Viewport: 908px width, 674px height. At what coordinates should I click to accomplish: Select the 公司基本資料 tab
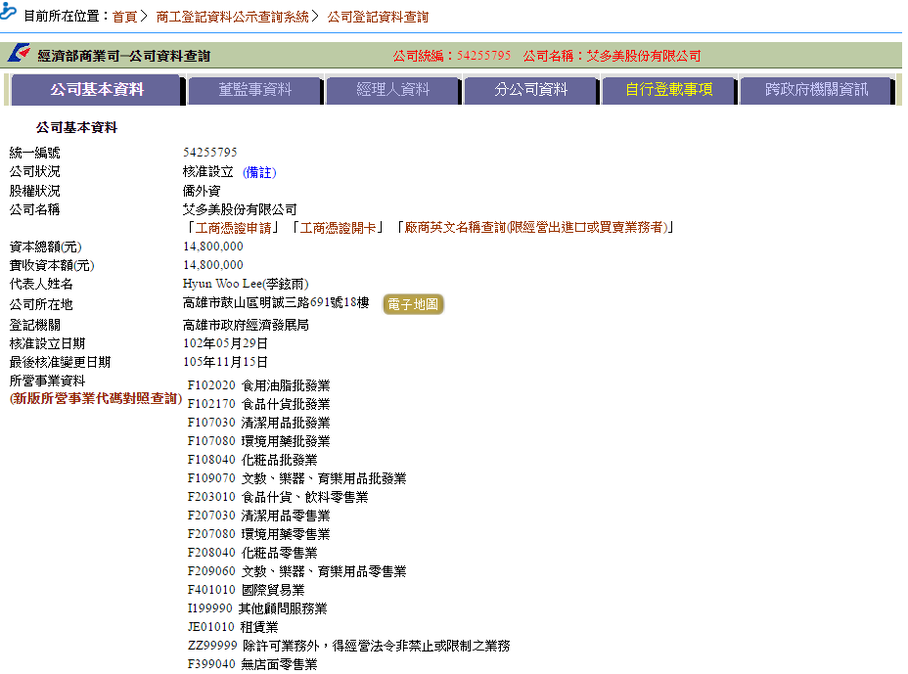pos(97,90)
